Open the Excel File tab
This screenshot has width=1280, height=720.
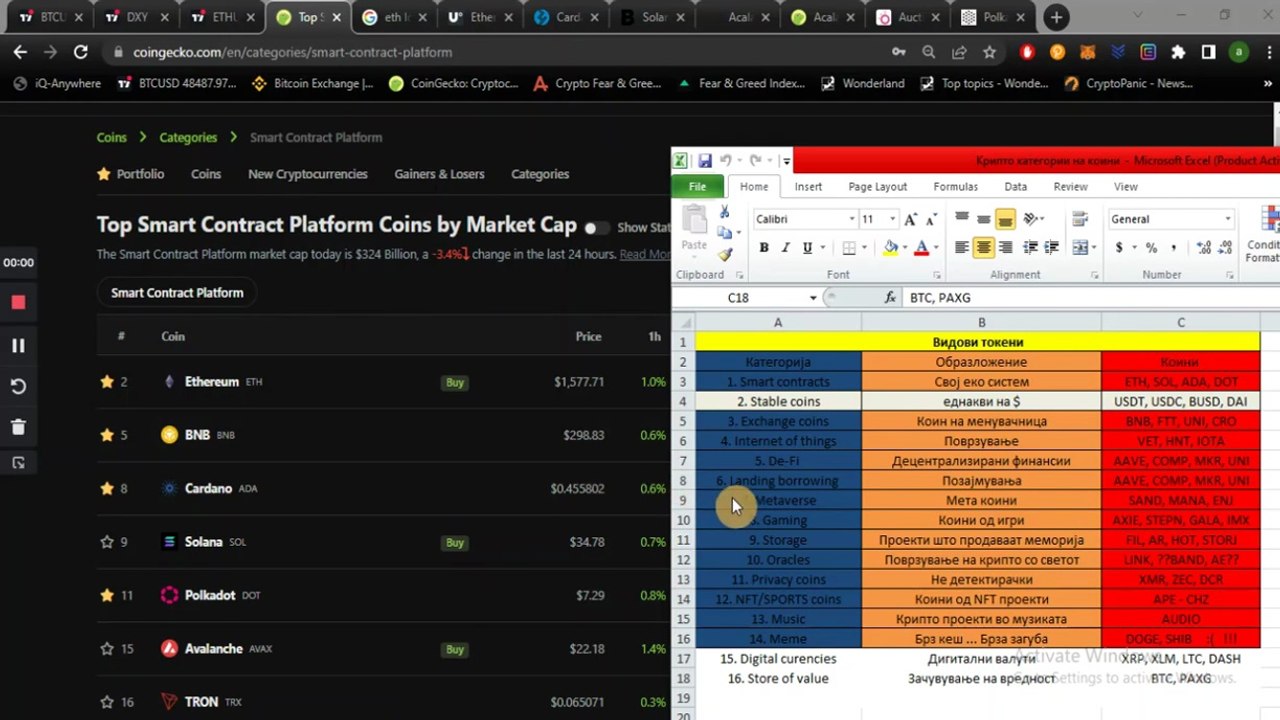click(697, 186)
